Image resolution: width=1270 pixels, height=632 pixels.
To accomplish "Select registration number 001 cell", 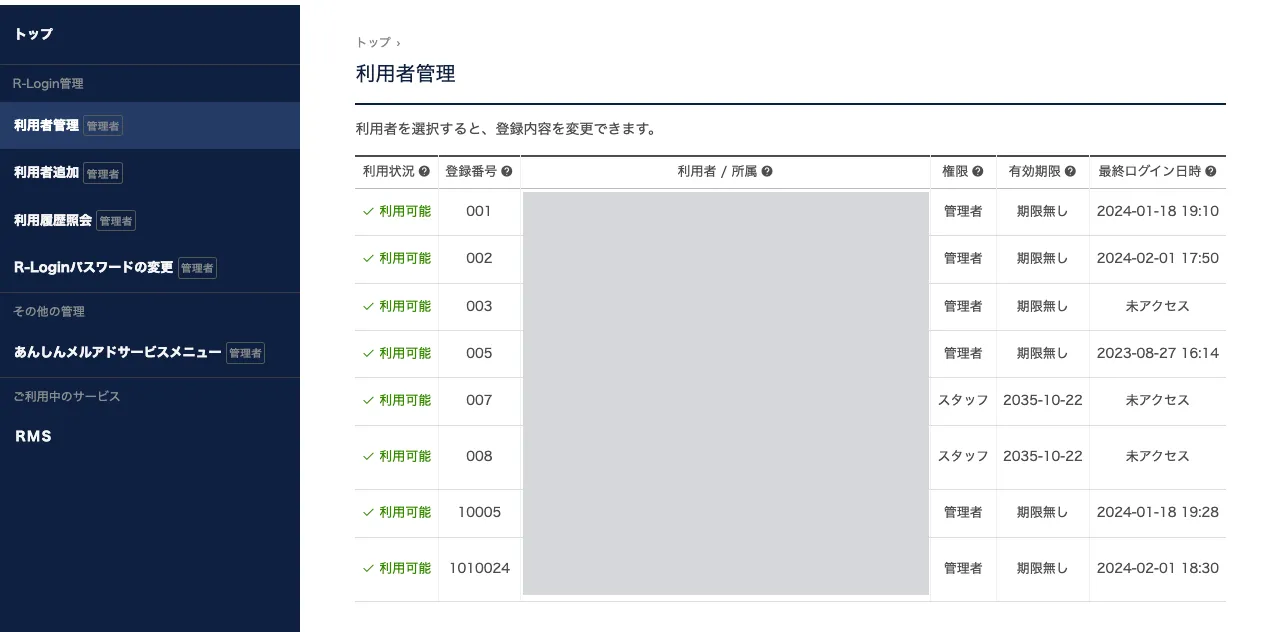I will [479, 211].
